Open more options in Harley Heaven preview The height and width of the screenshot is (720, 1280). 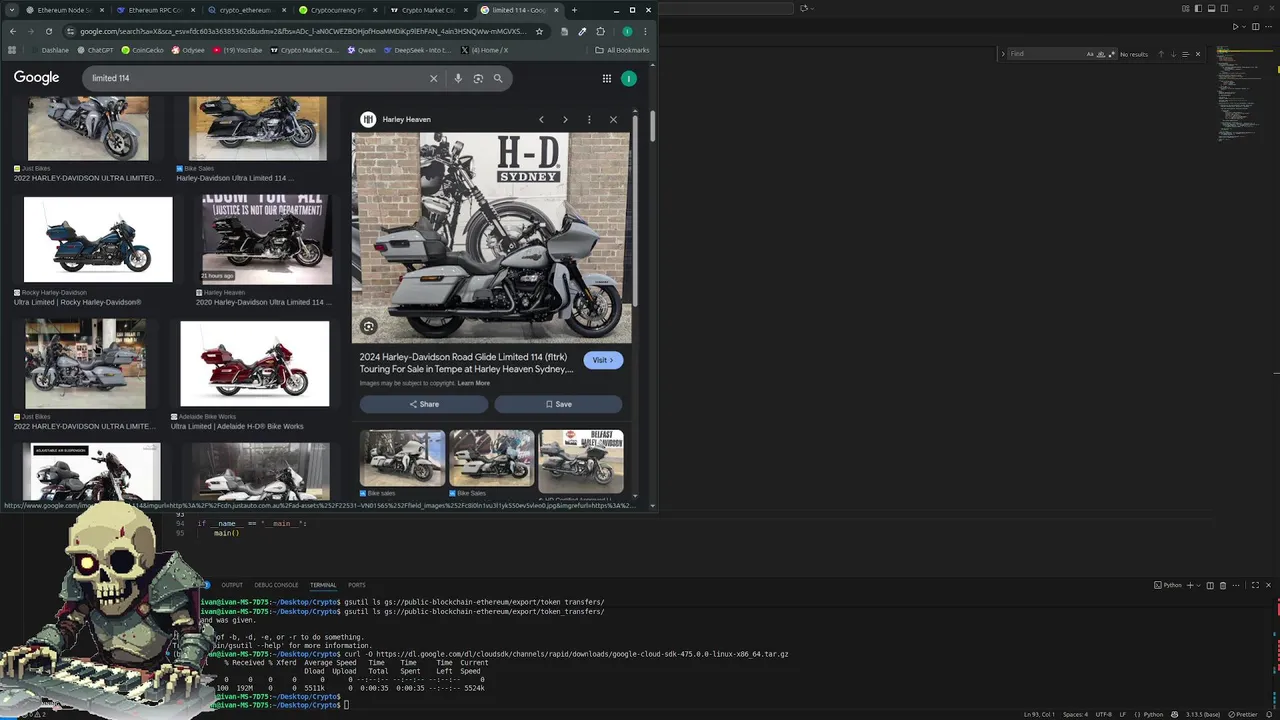pyautogui.click(x=589, y=119)
